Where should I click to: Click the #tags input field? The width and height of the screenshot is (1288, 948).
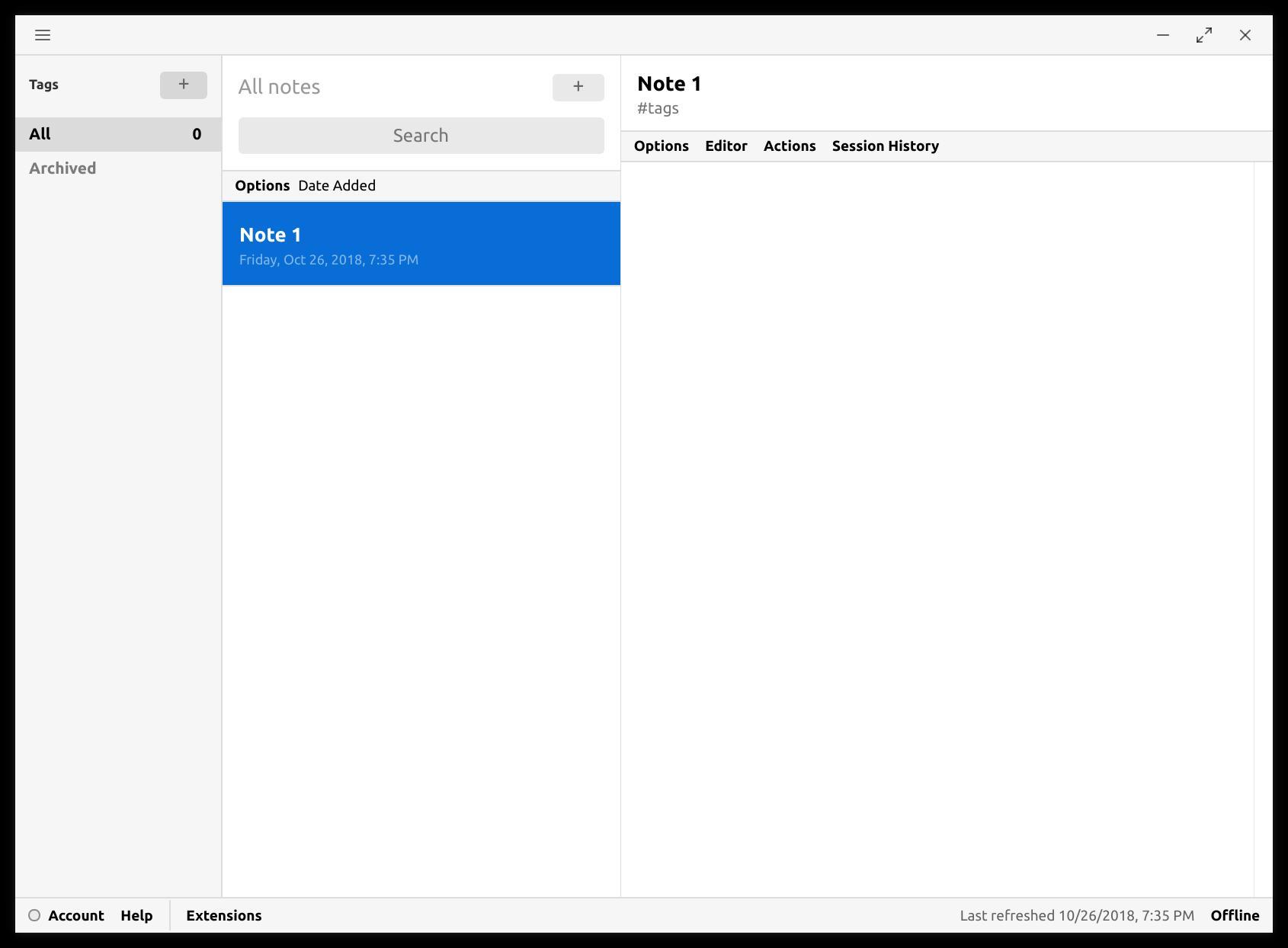658,108
